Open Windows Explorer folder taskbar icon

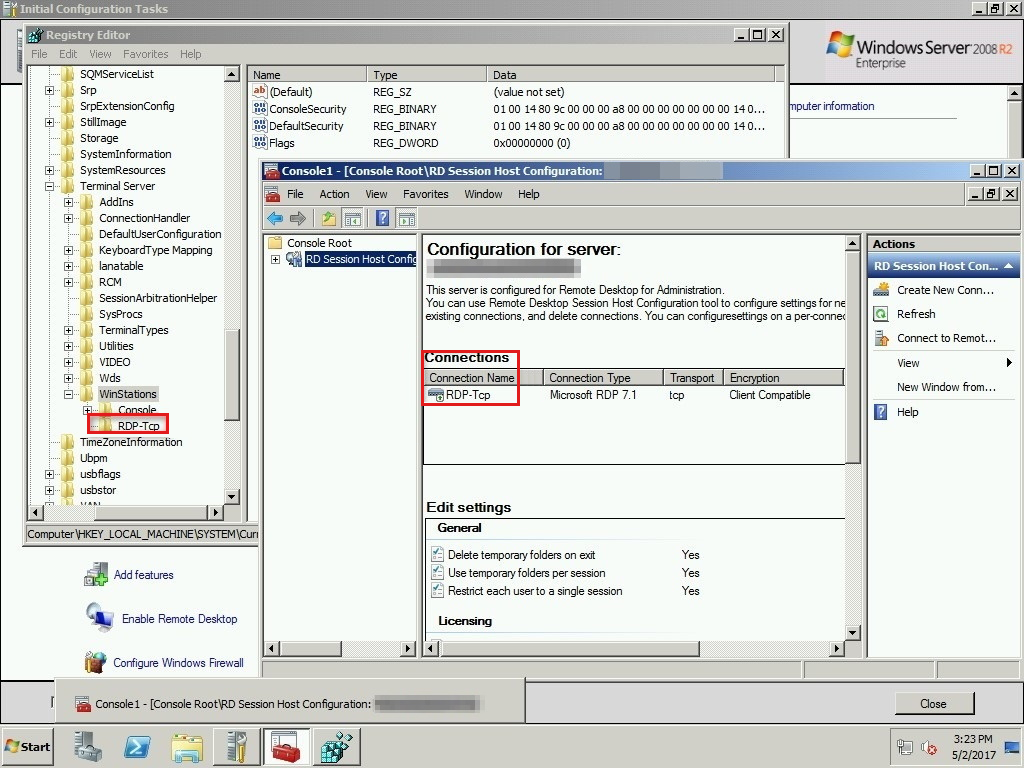(187, 746)
